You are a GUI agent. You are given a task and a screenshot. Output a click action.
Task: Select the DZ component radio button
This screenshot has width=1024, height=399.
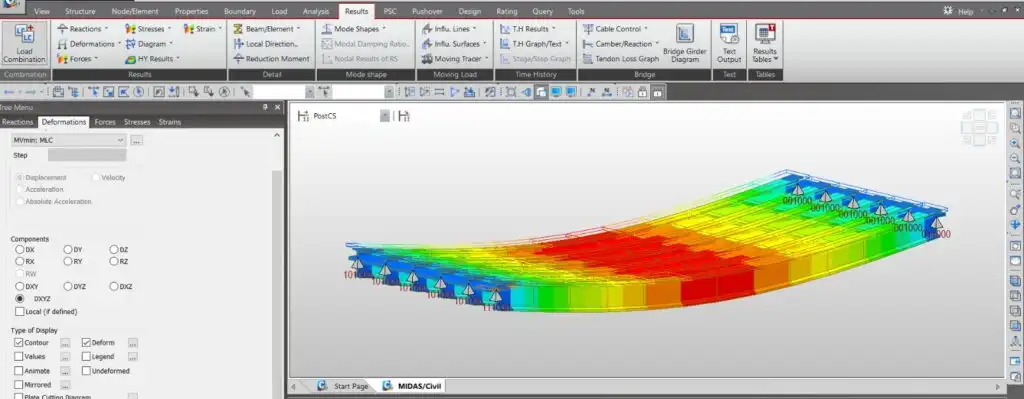(x=114, y=249)
